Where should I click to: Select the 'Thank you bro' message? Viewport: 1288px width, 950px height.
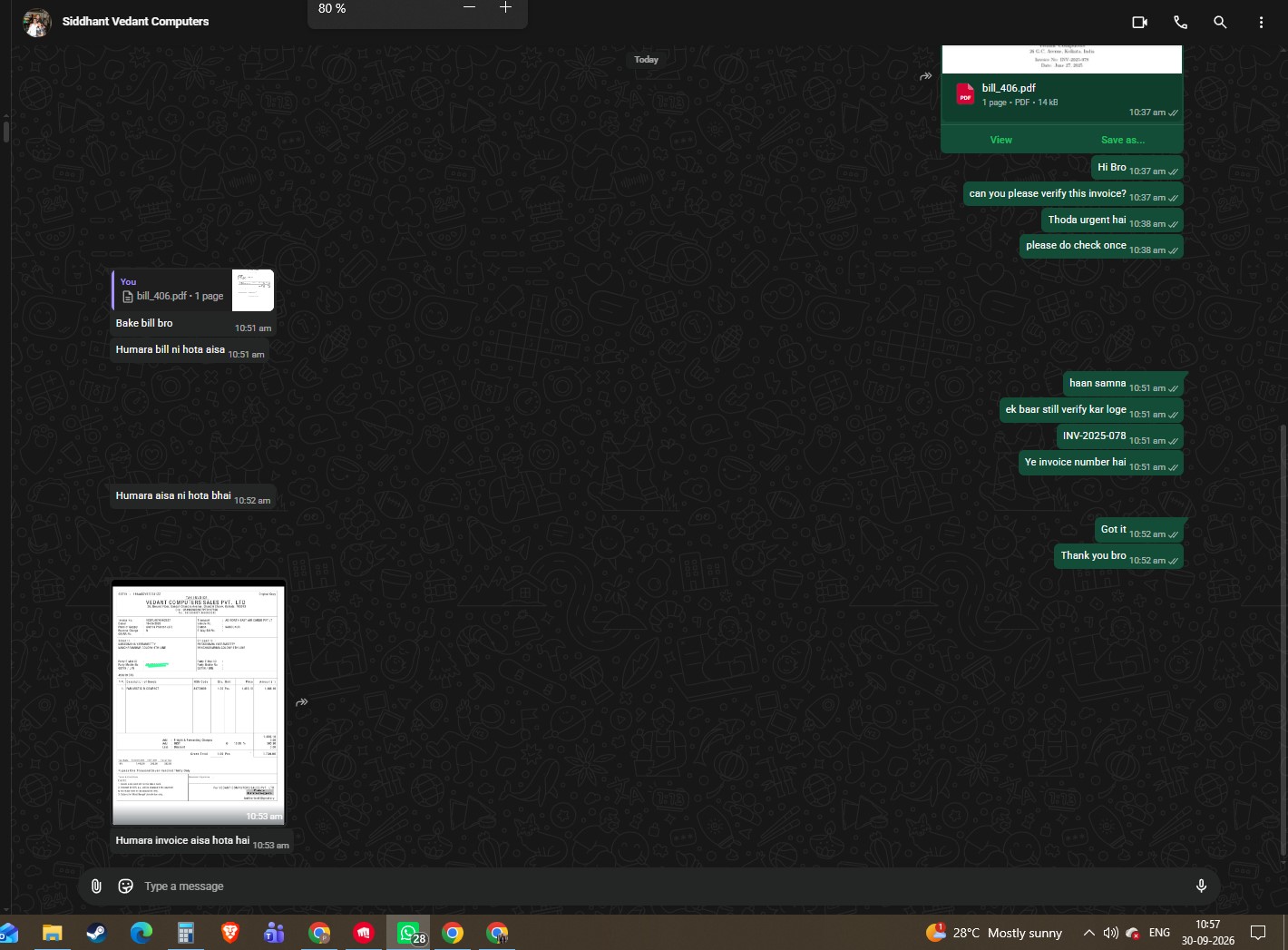point(1118,557)
